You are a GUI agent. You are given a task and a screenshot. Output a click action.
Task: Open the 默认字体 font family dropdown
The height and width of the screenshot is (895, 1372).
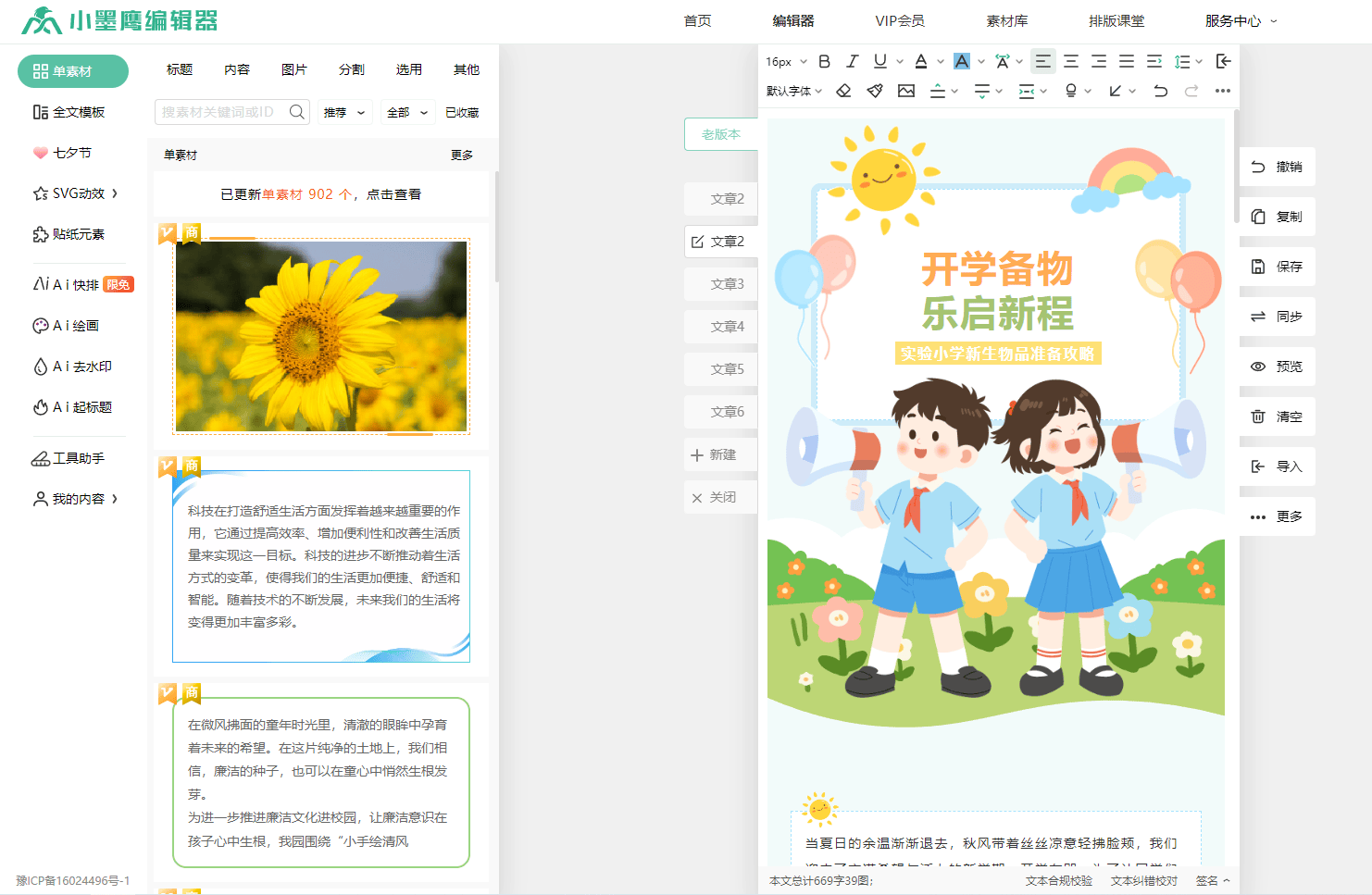coord(793,91)
